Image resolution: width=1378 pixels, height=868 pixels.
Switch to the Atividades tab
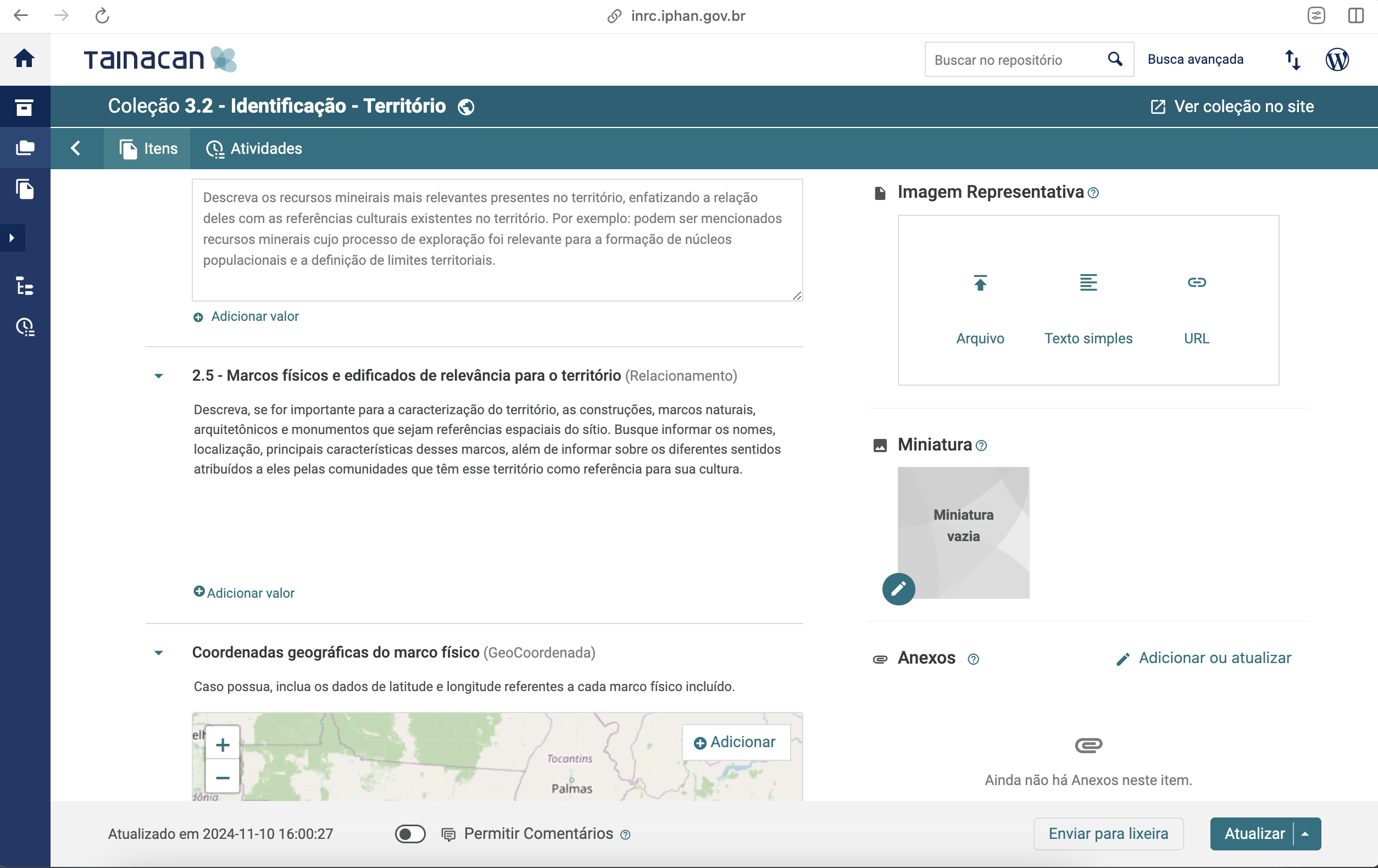(253, 149)
